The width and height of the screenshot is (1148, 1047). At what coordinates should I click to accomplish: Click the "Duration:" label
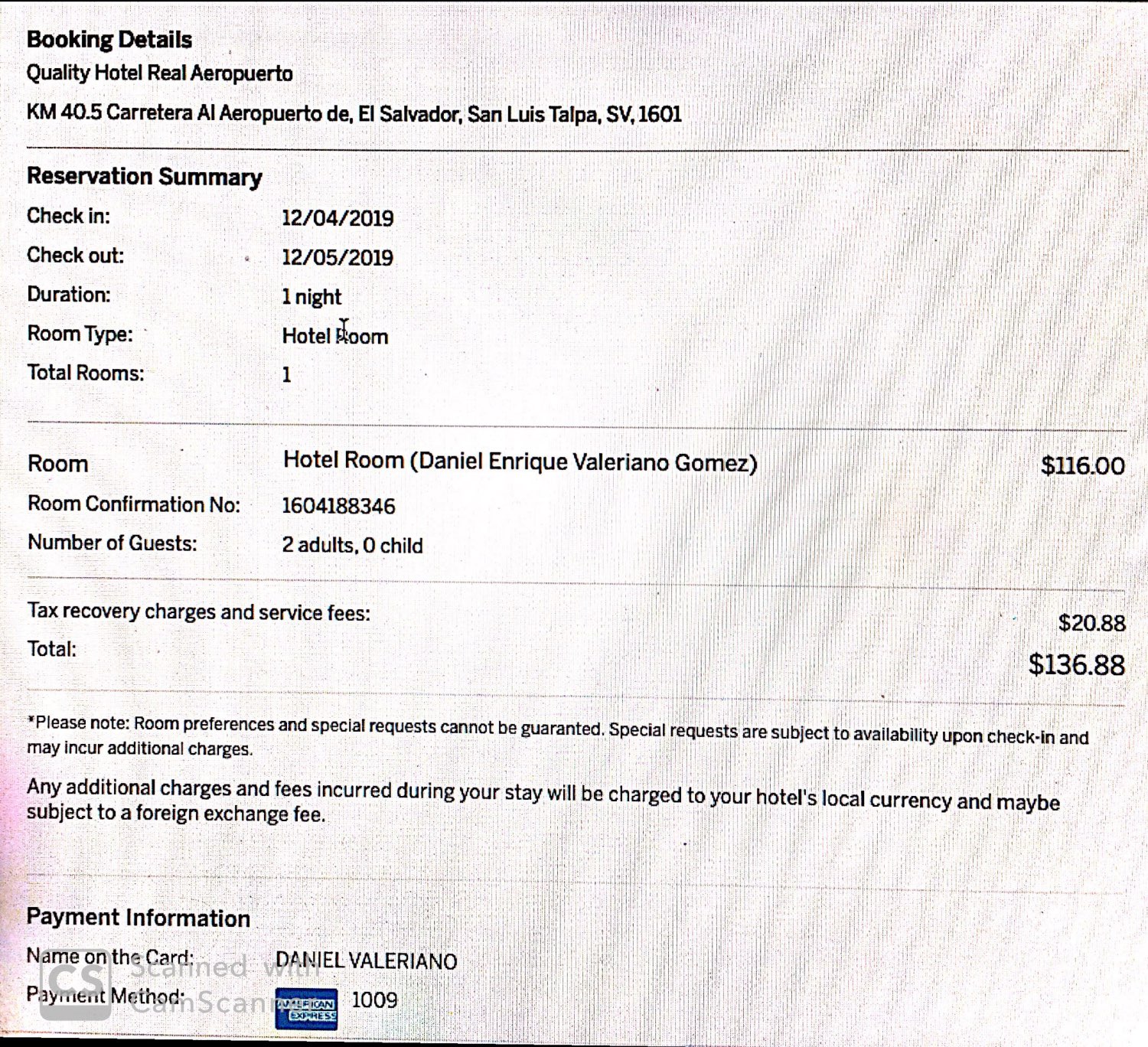coord(69,294)
